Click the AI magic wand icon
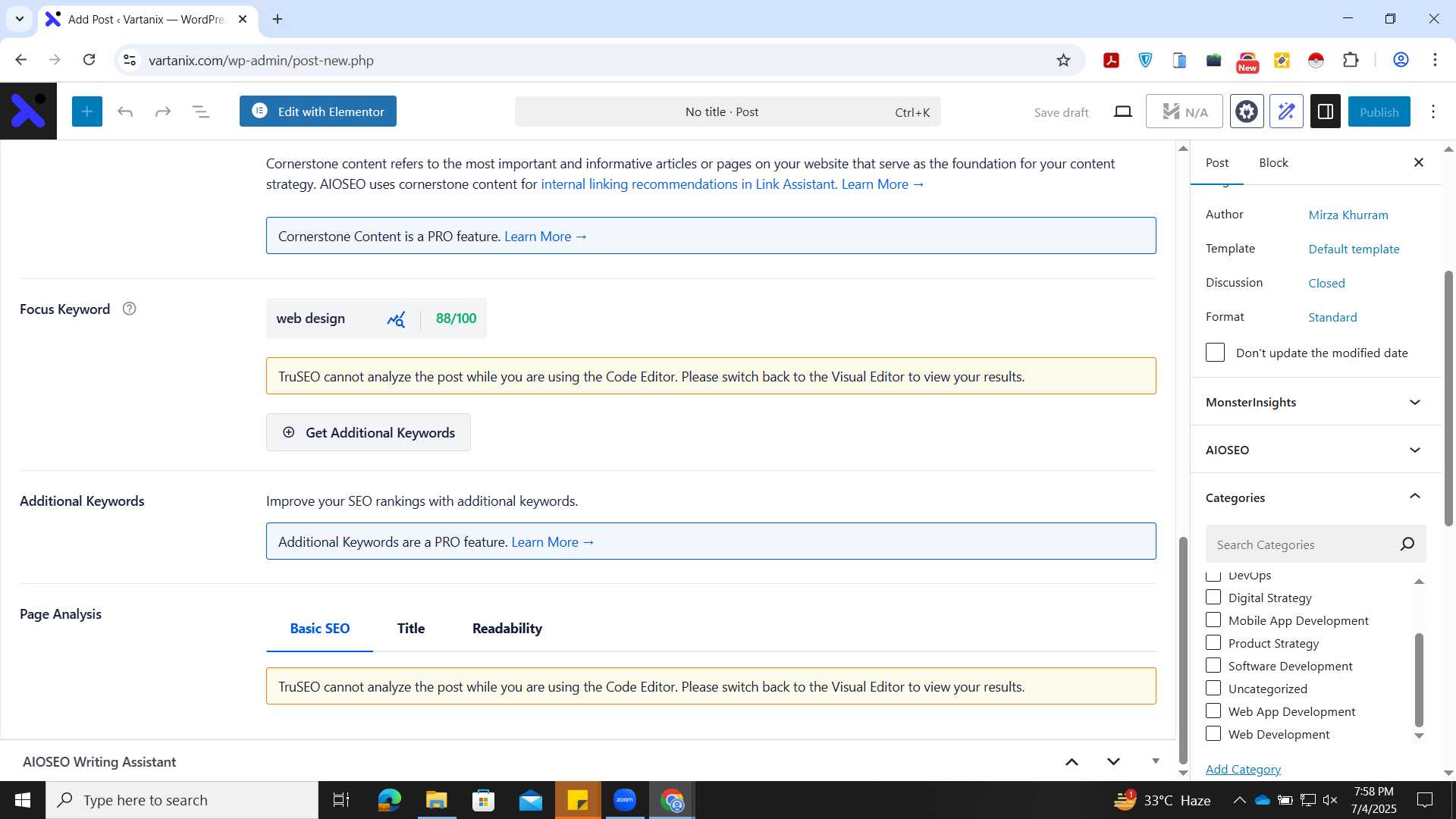Viewport: 1456px width, 819px height. [x=1286, y=111]
